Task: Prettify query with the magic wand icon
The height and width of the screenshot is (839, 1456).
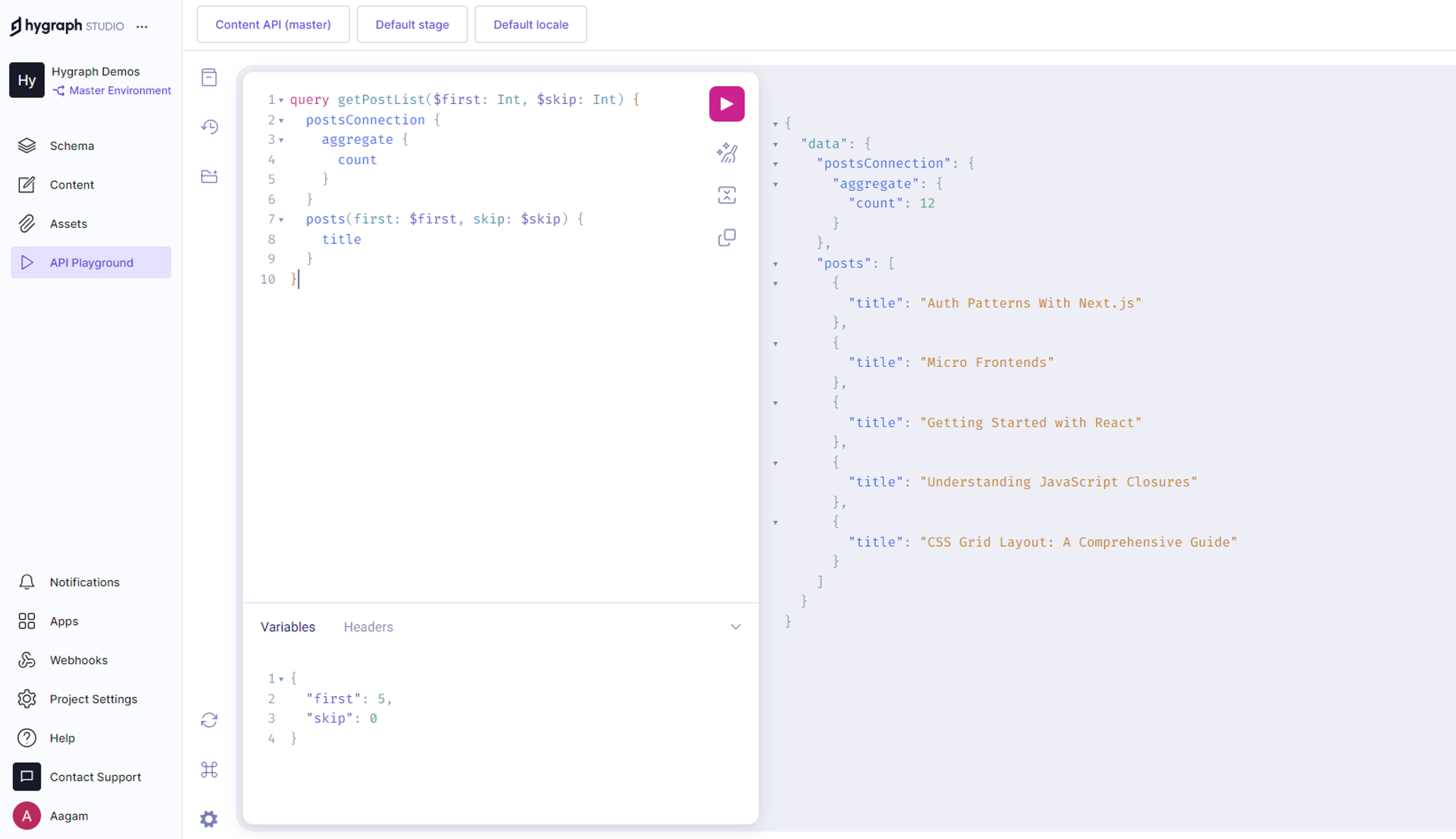Action: tap(727, 152)
